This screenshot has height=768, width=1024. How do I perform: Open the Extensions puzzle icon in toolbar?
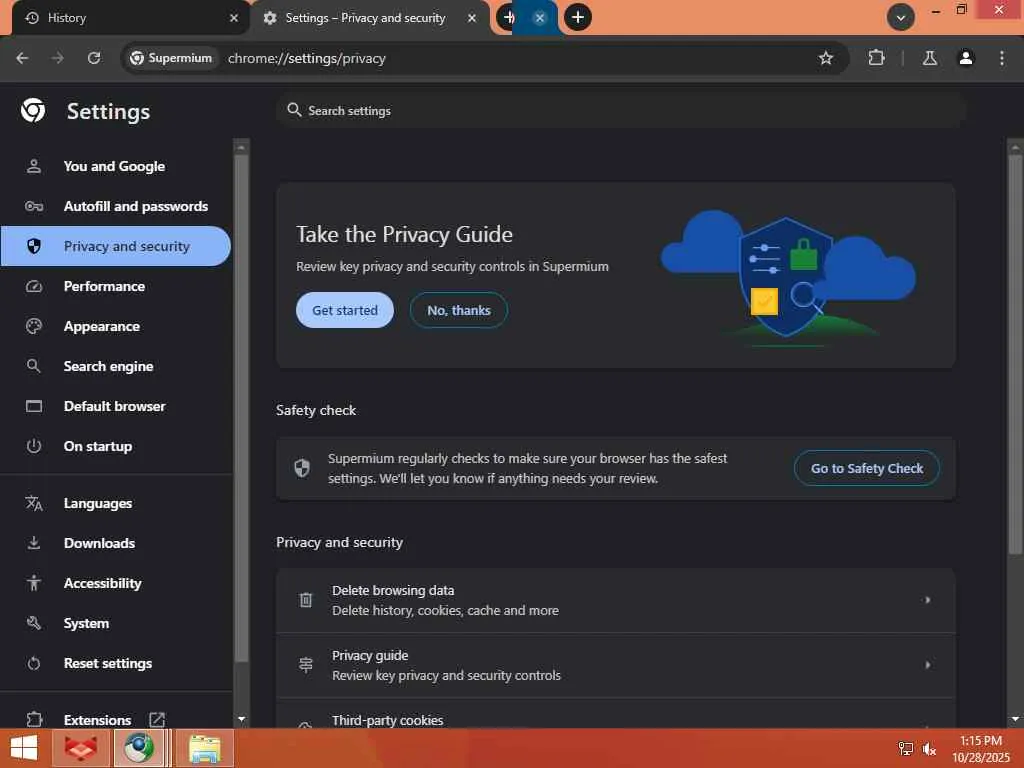coord(876,58)
